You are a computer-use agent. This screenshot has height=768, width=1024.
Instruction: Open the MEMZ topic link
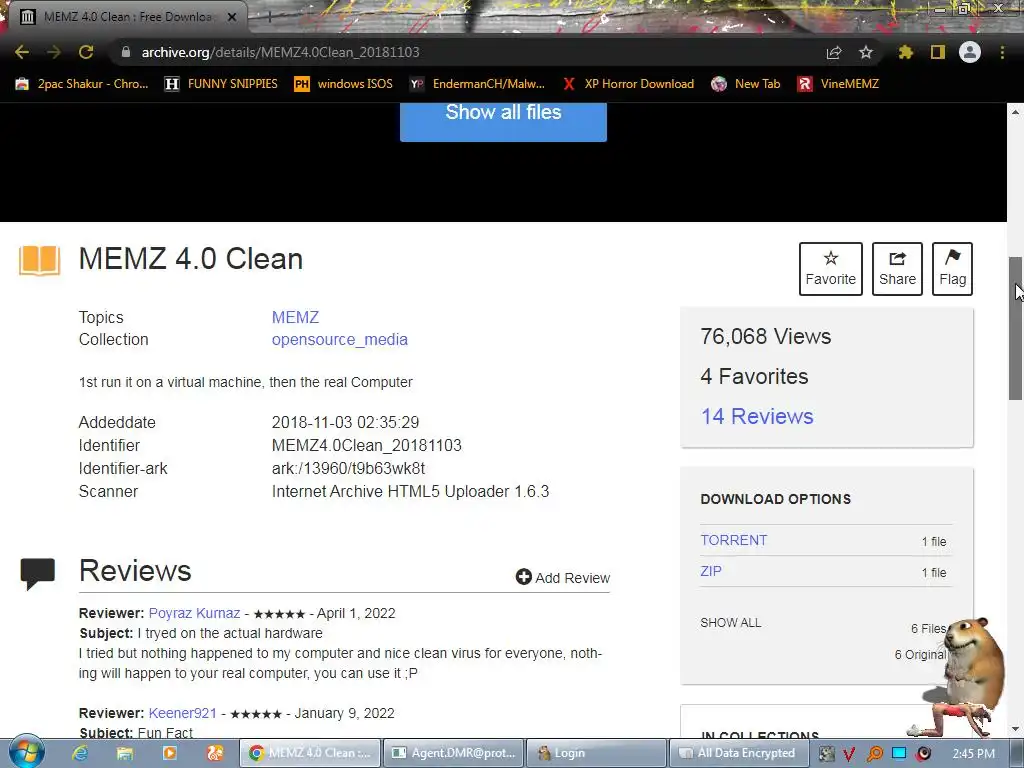(x=295, y=317)
